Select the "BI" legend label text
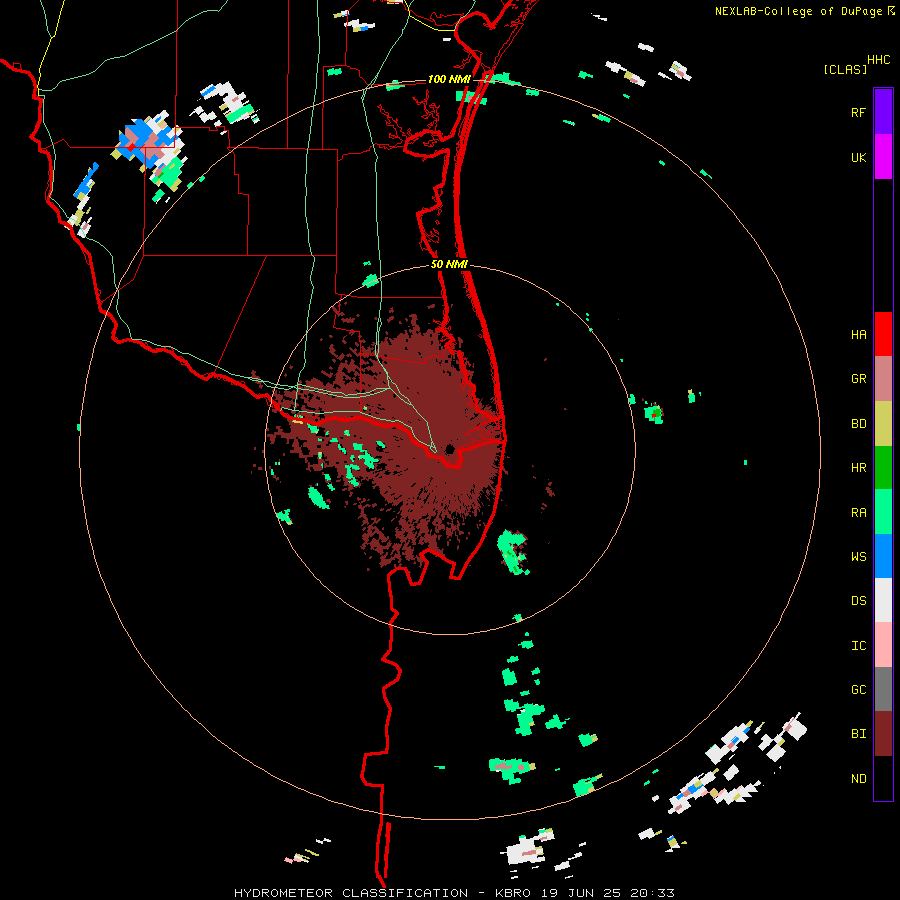 [858, 734]
